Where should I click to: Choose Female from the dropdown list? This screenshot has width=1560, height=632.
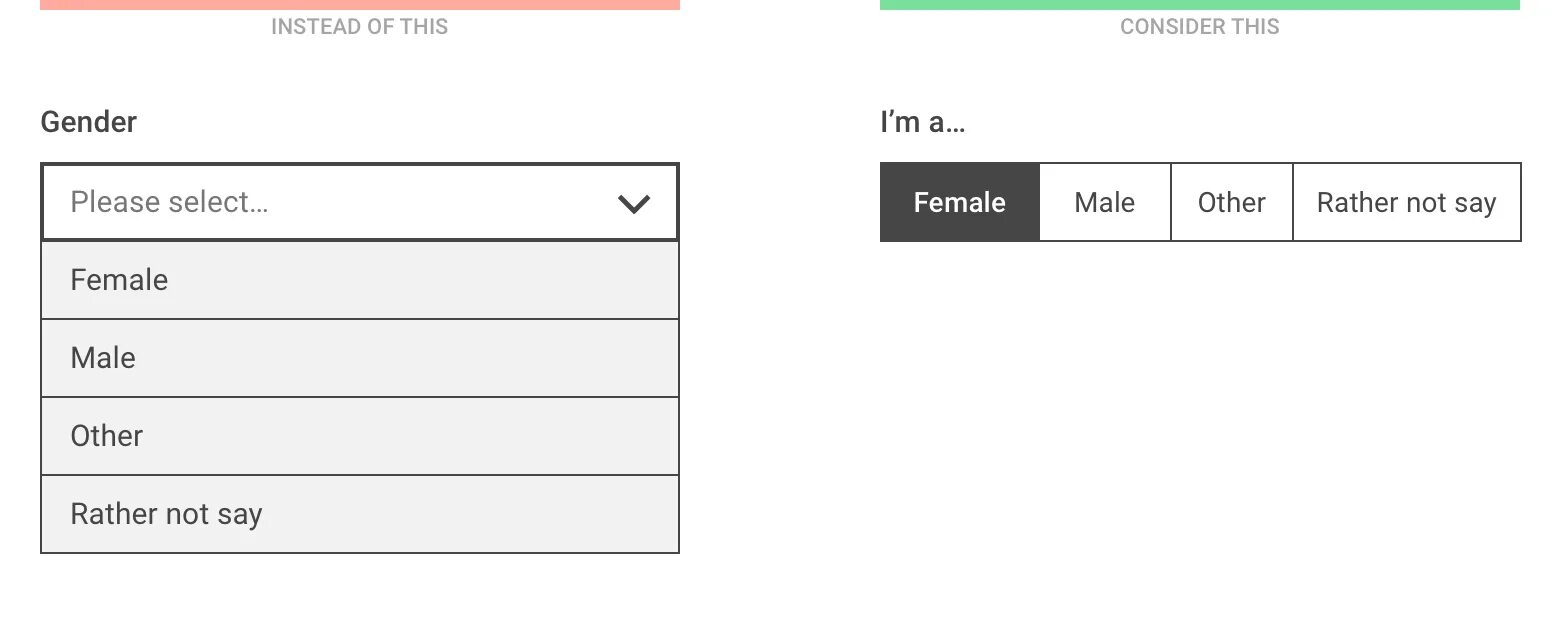pyautogui.click(x=359, y=280)
